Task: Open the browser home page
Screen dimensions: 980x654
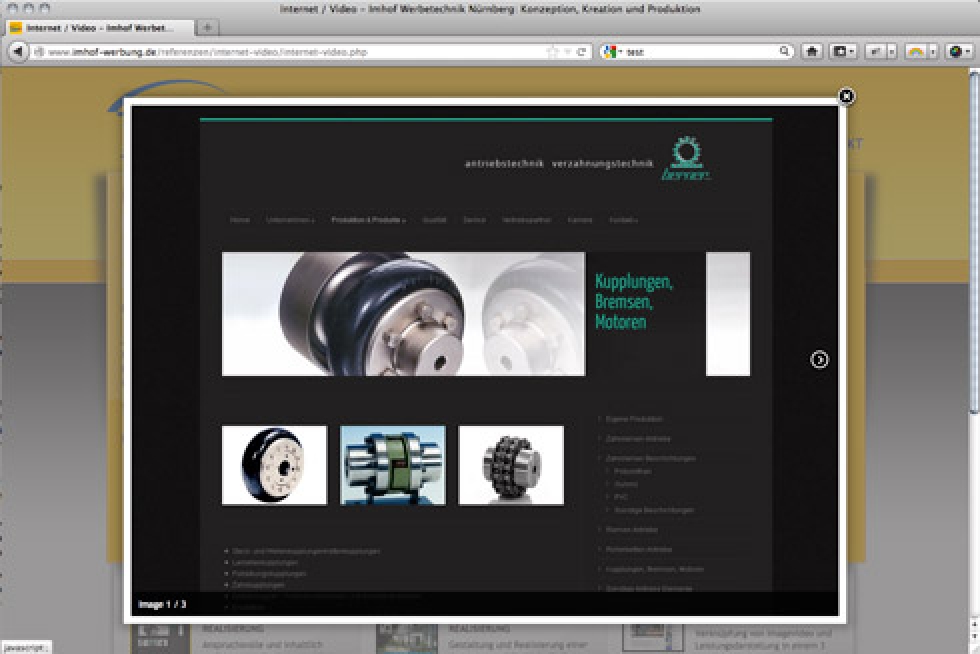Action: (813, 51)
